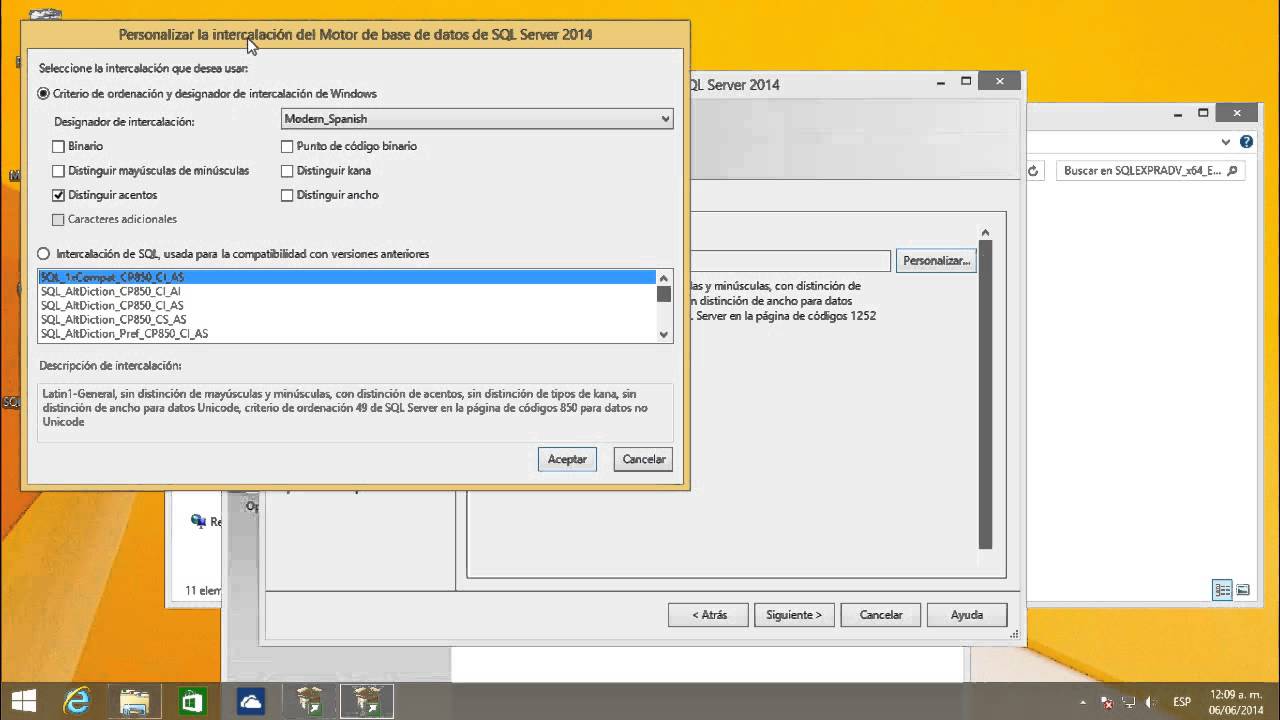Click the Caracteres adicionales checkbox
This screenshot has height=720, width=1280.
tap(58, 219)
